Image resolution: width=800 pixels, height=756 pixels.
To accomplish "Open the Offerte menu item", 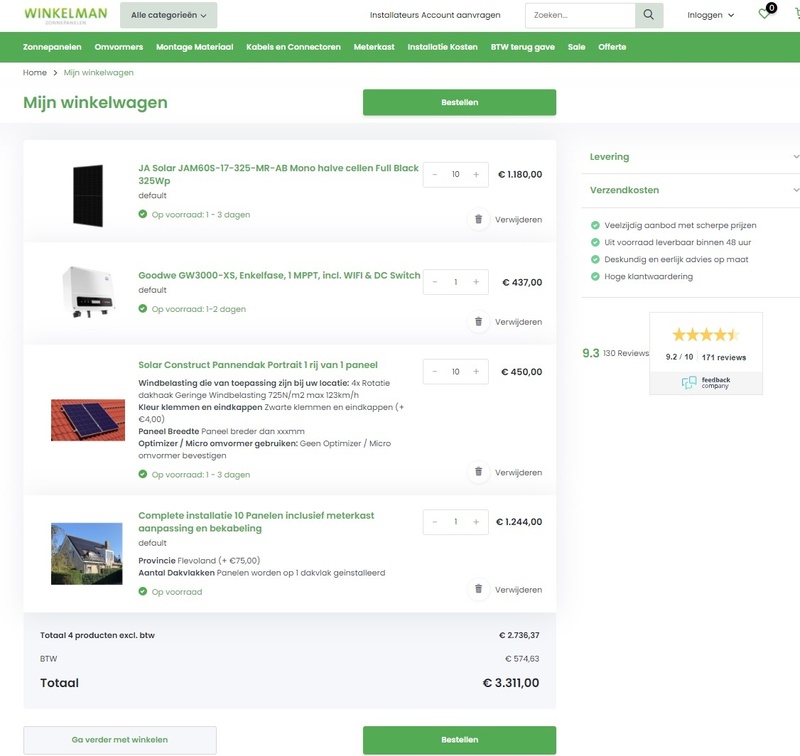I will (612, 47).
